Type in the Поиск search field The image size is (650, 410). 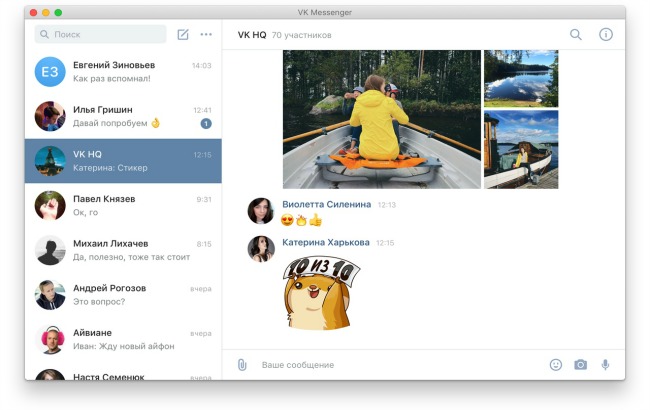pyautogui.click(x=105, y=34)
